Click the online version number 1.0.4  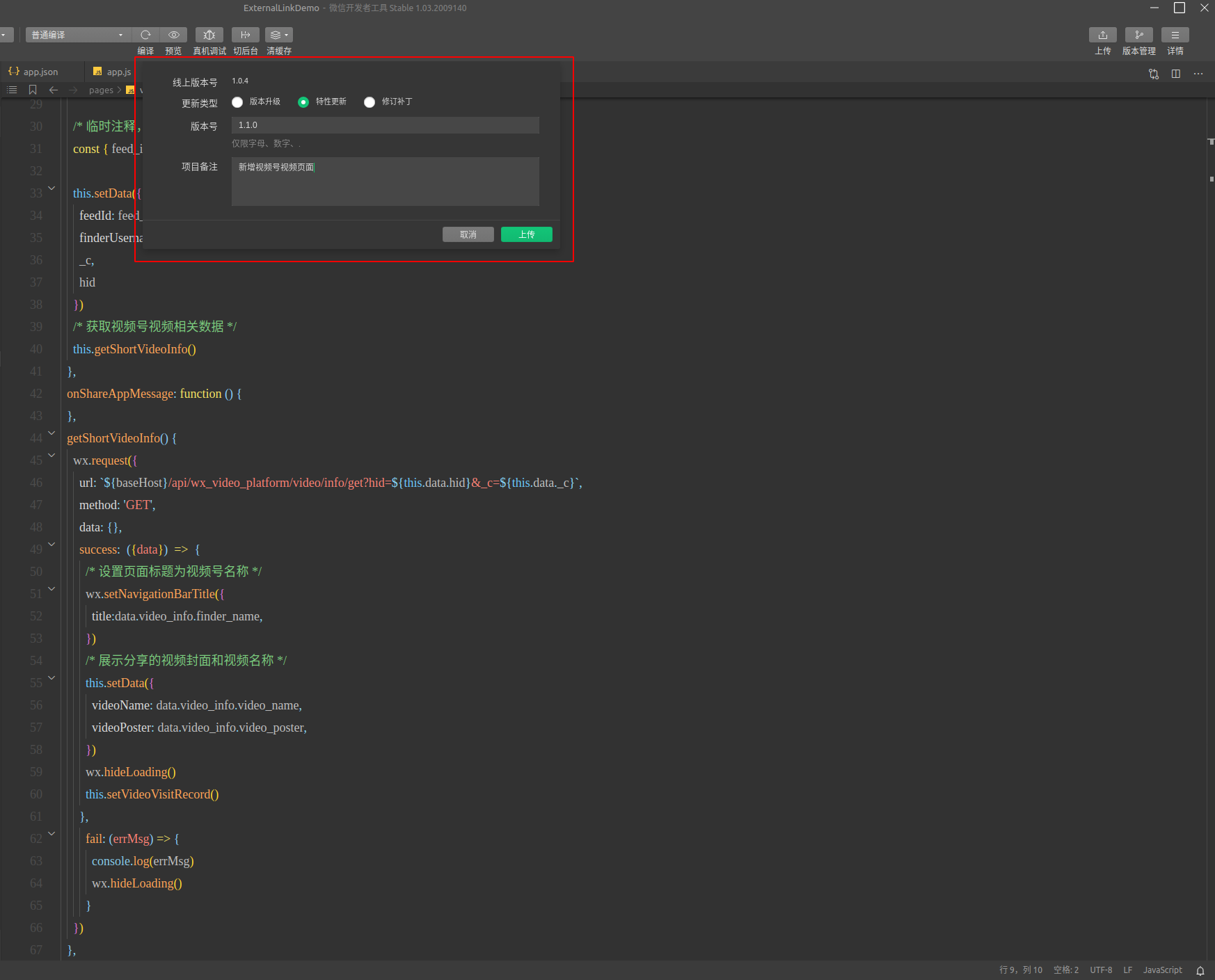click(x=240, y=81)
